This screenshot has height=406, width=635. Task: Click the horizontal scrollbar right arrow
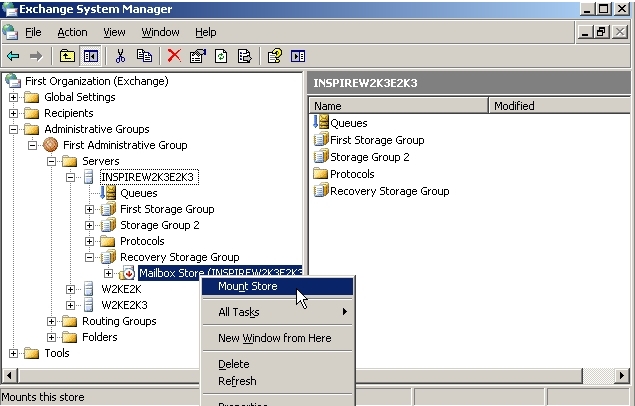622,376
